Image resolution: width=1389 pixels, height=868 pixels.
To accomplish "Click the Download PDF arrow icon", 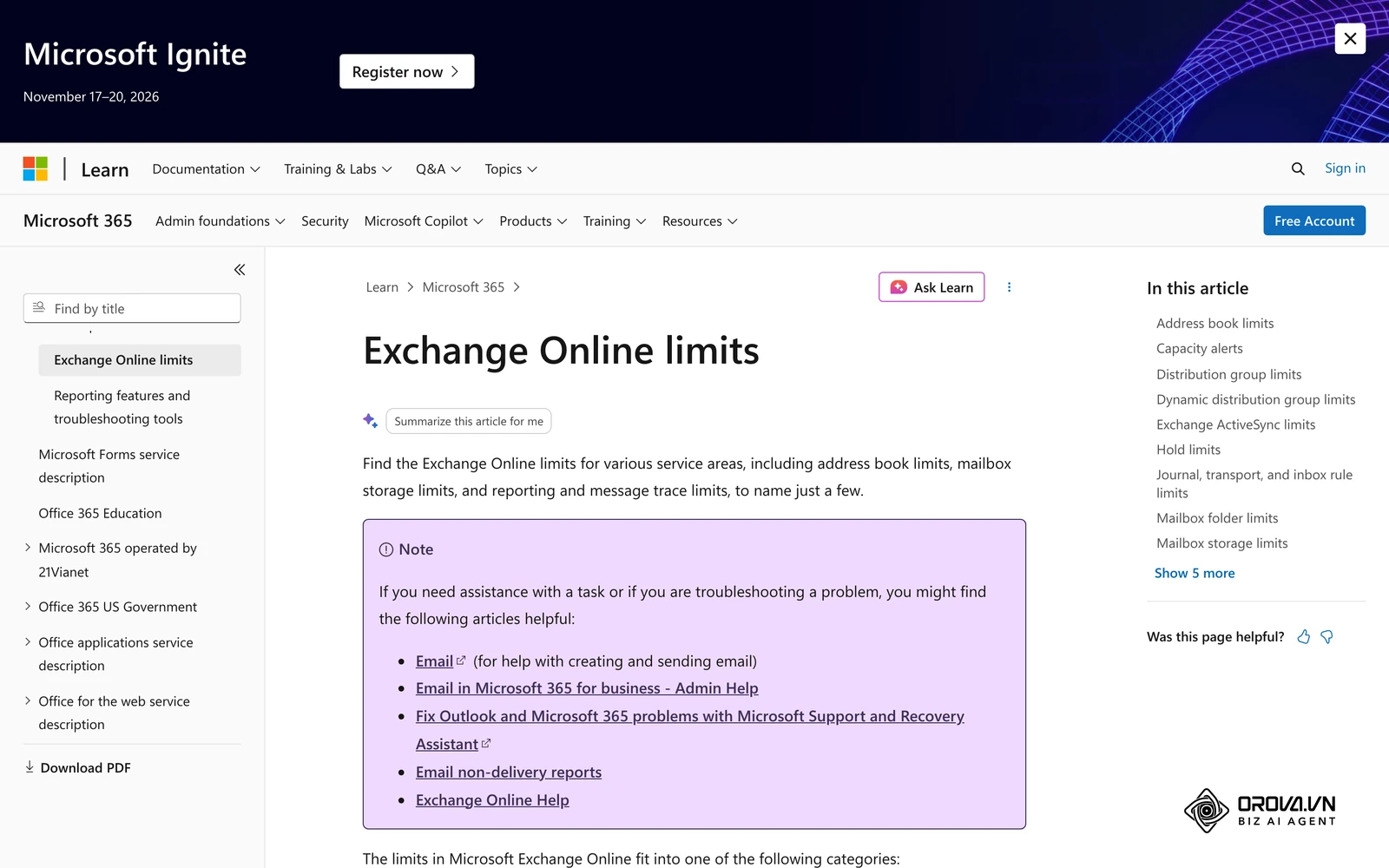I will 30,767.
